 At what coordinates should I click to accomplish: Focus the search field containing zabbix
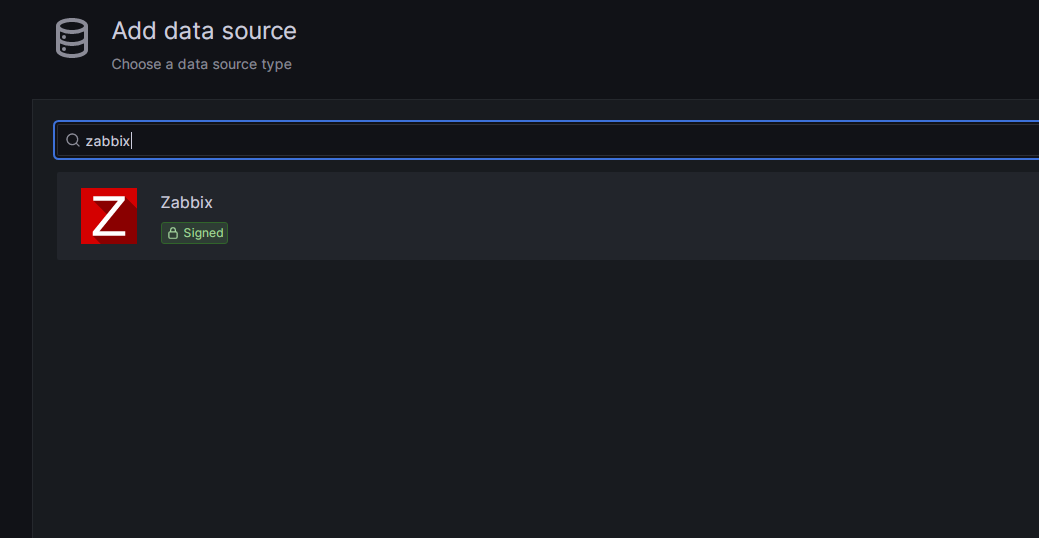click(x=547, y=140)
